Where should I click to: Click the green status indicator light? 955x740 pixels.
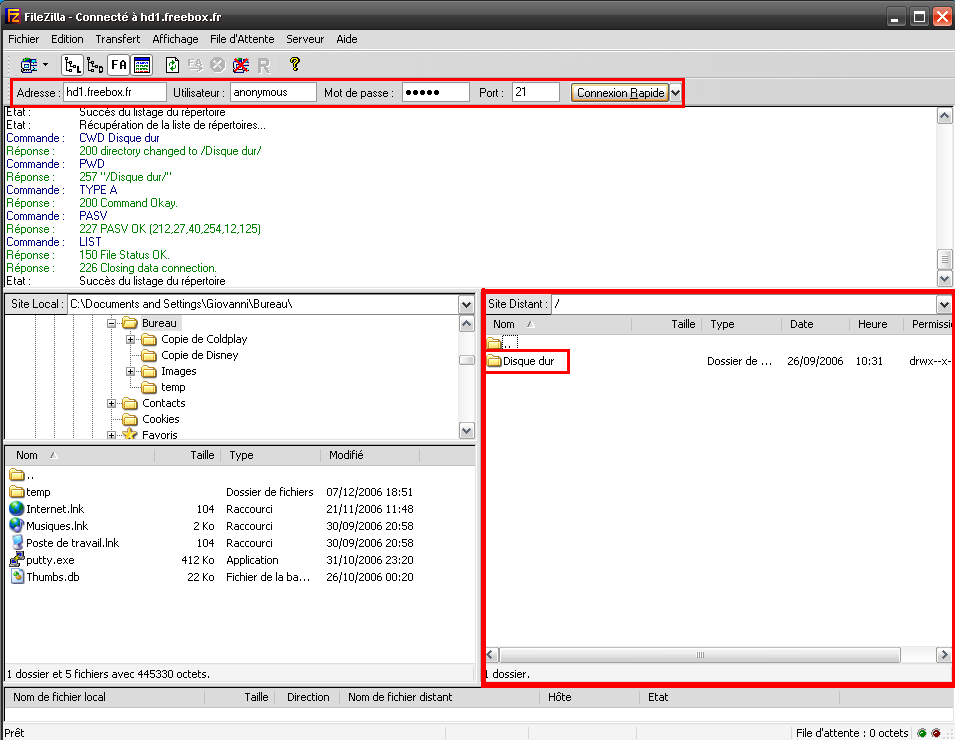pos(922,733)
